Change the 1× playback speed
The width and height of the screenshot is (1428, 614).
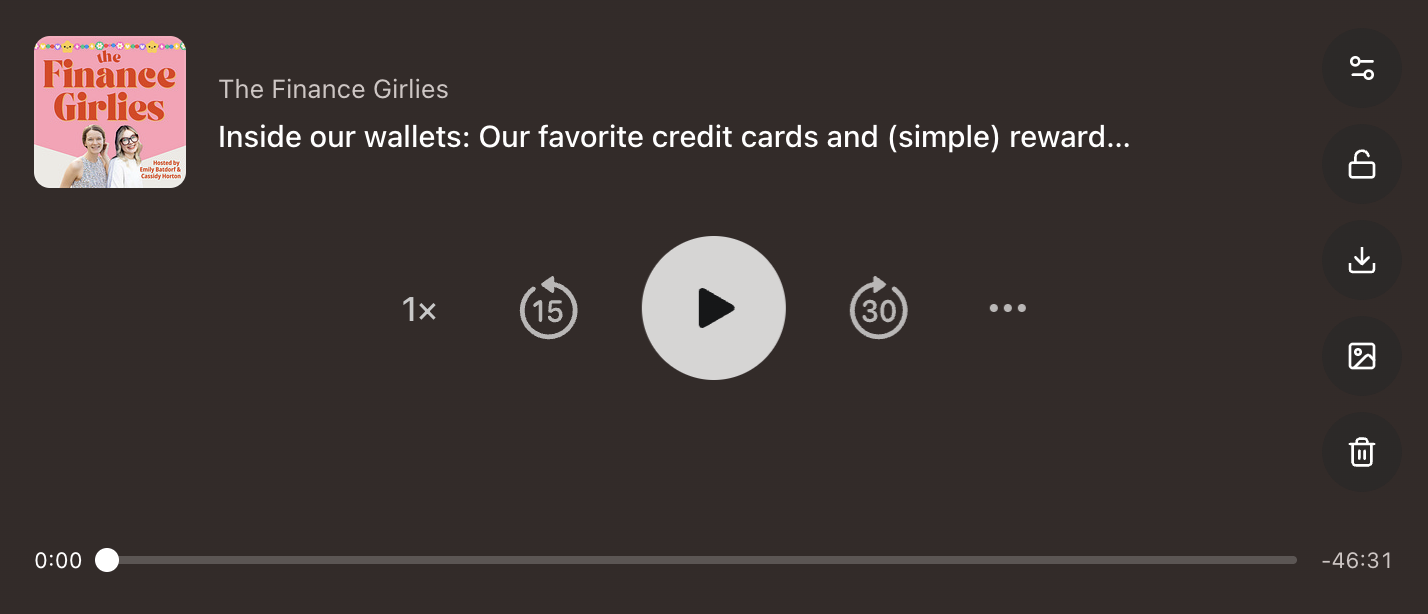419,309
